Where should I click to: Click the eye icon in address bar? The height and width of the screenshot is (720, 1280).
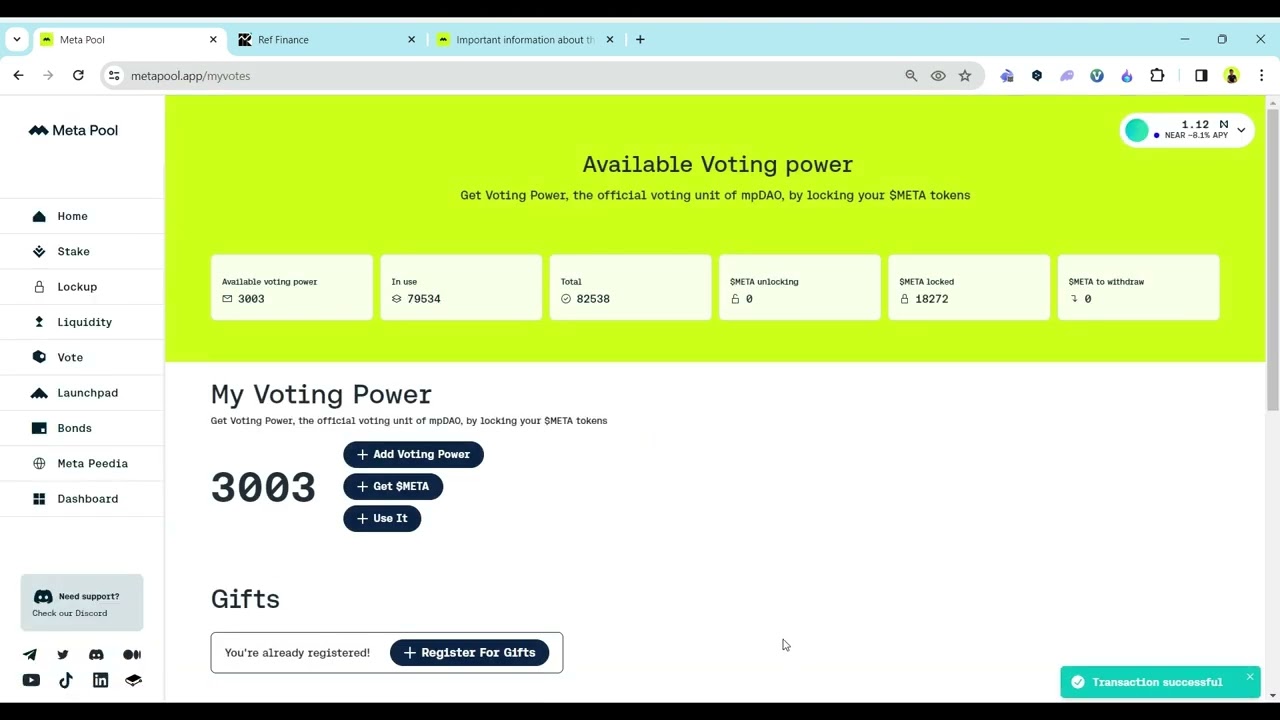click(938, 76)
